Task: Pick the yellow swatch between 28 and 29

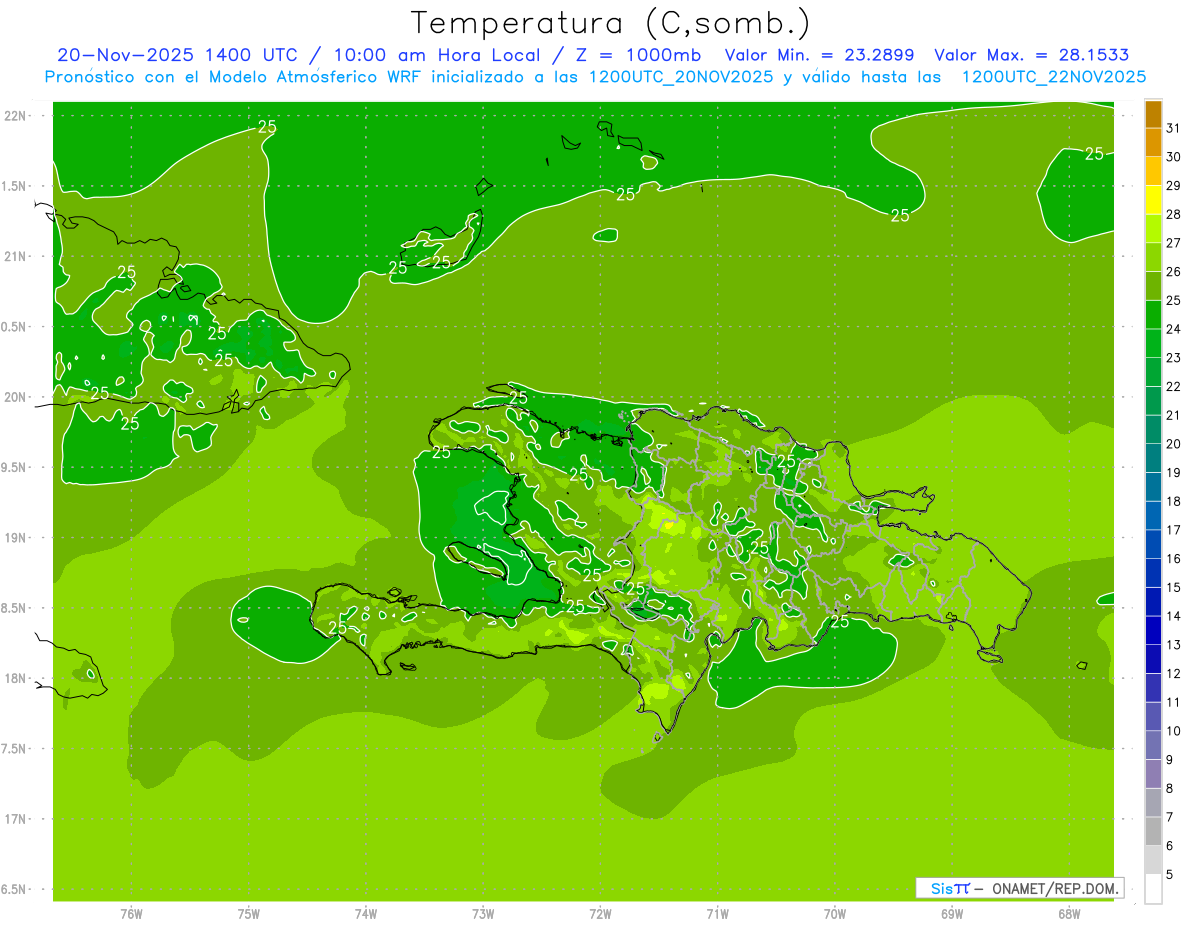Action: click(x=1153, y=200)
